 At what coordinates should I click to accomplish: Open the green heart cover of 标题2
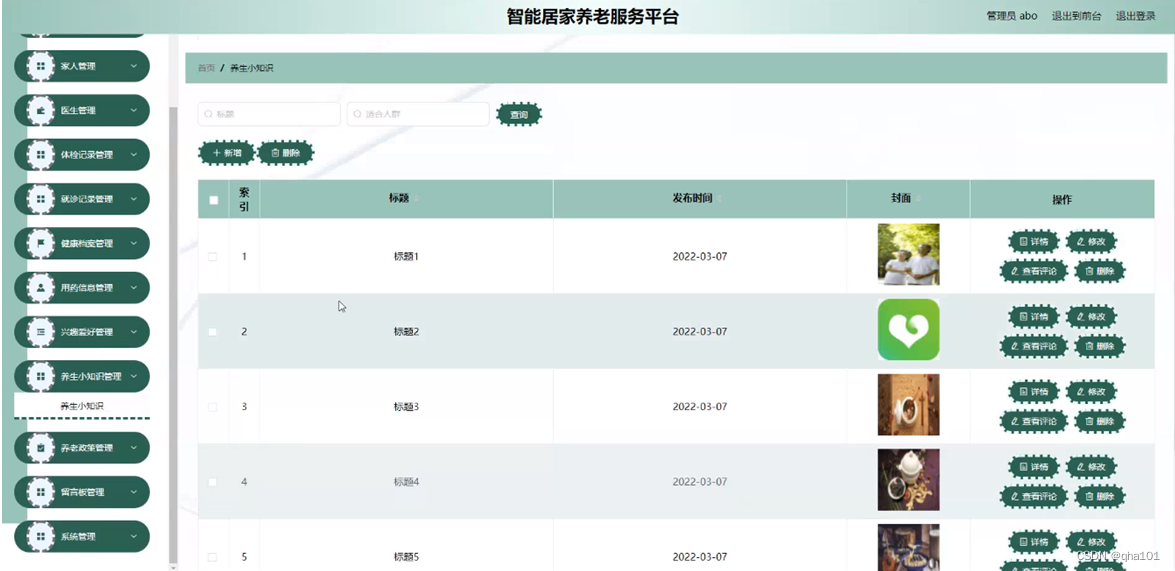coord(908,330)
